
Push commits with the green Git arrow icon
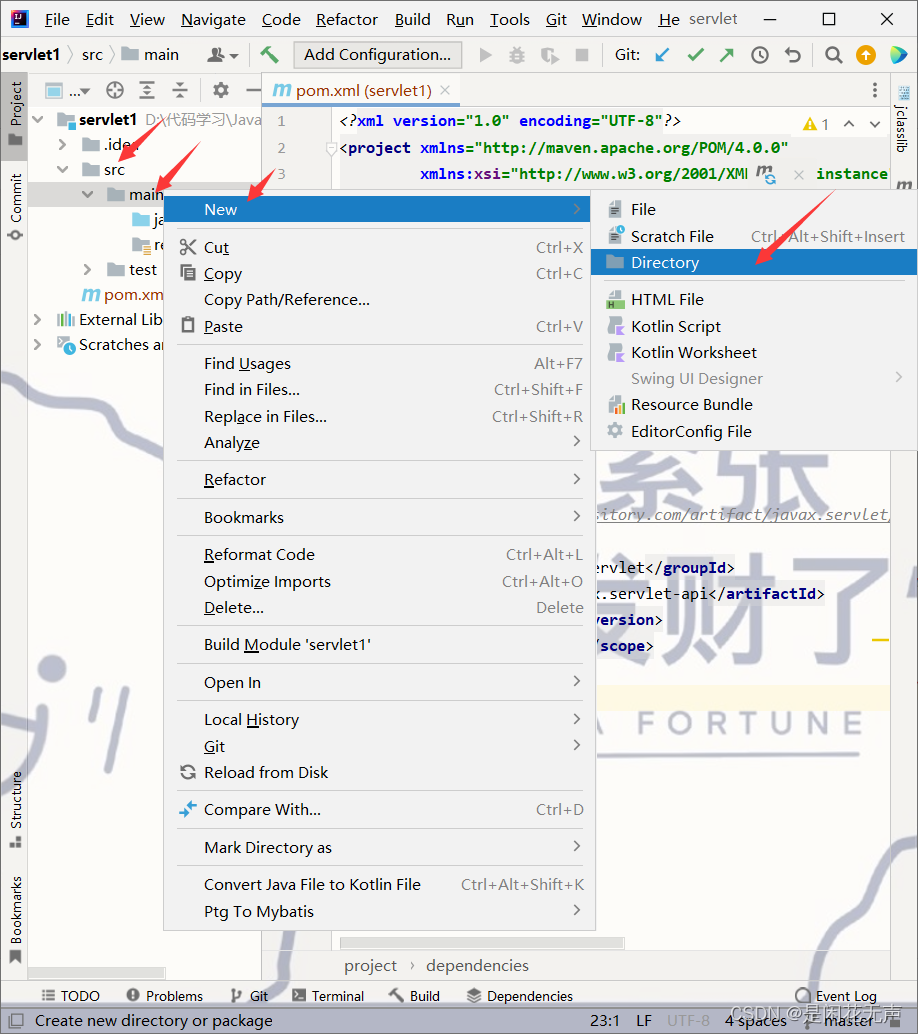click(x=727, y=55)
